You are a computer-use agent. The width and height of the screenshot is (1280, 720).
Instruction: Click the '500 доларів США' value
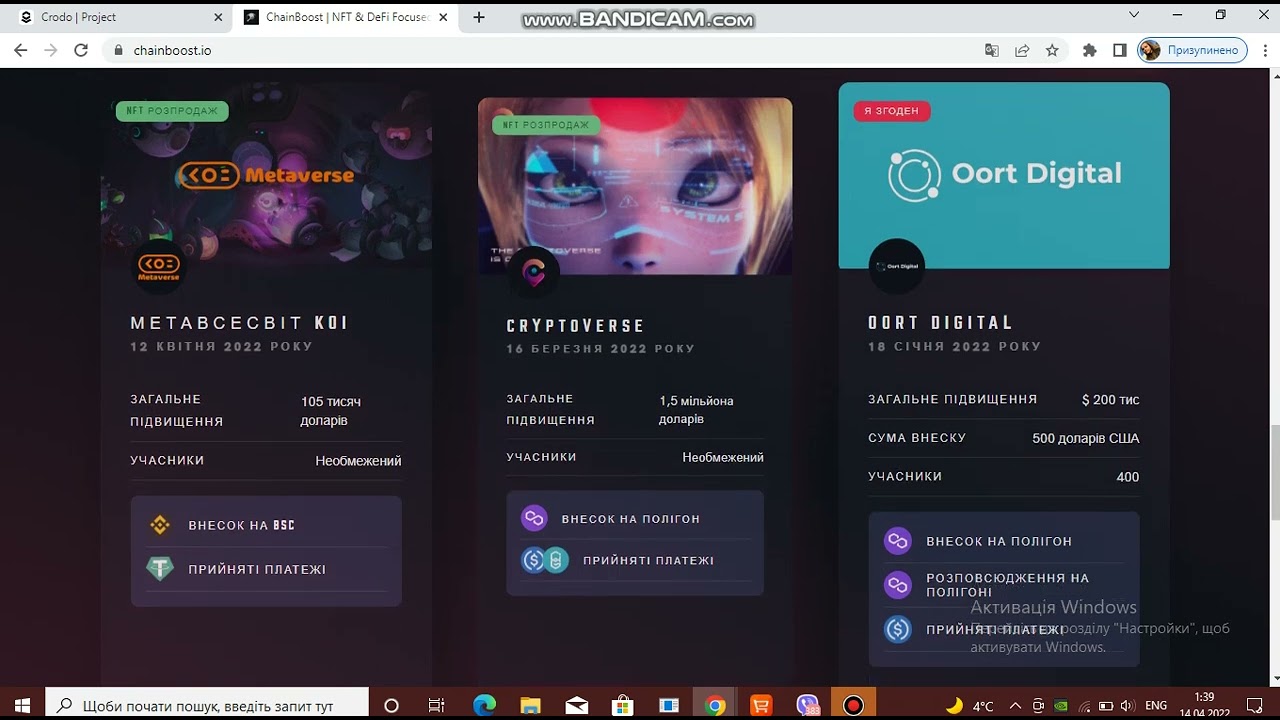[1086, 438]
